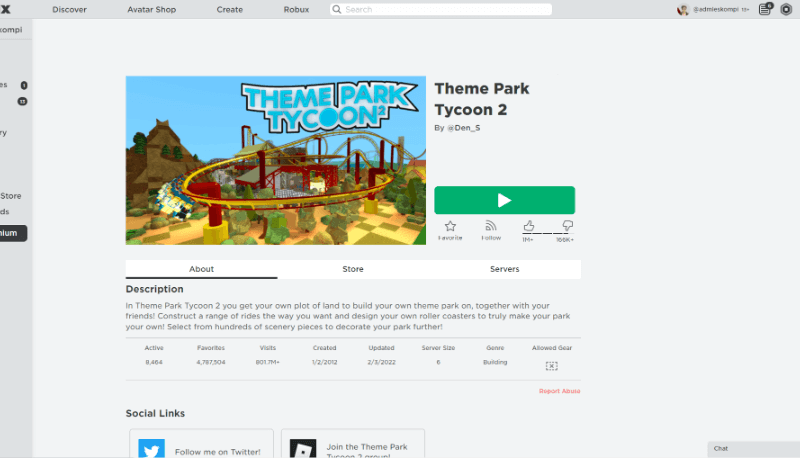Image resolution: width=800 pixels, height=458 pixels.
Task: Click the Favorite star icon
Action: (x=450, y=226)
